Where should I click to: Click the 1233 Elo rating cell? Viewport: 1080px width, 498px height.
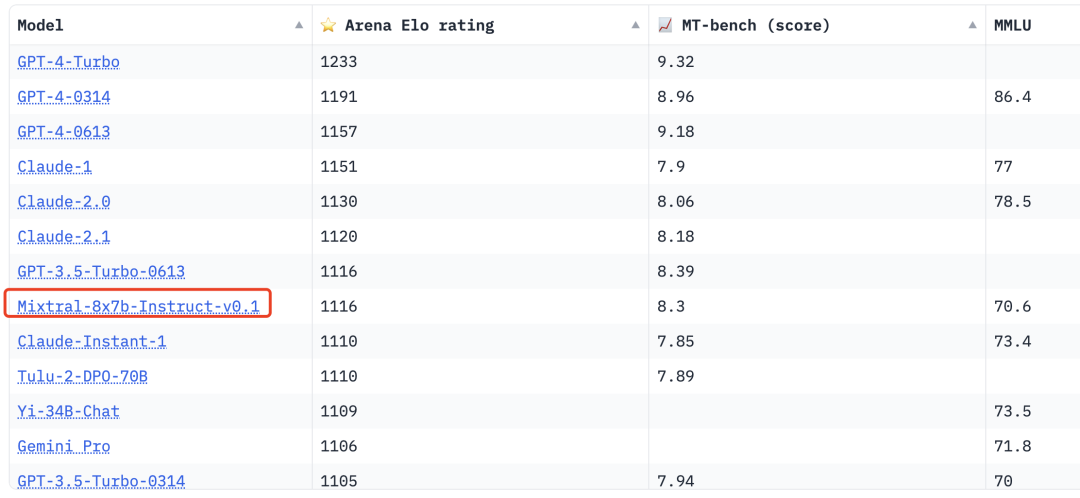[x=339, y=62]
